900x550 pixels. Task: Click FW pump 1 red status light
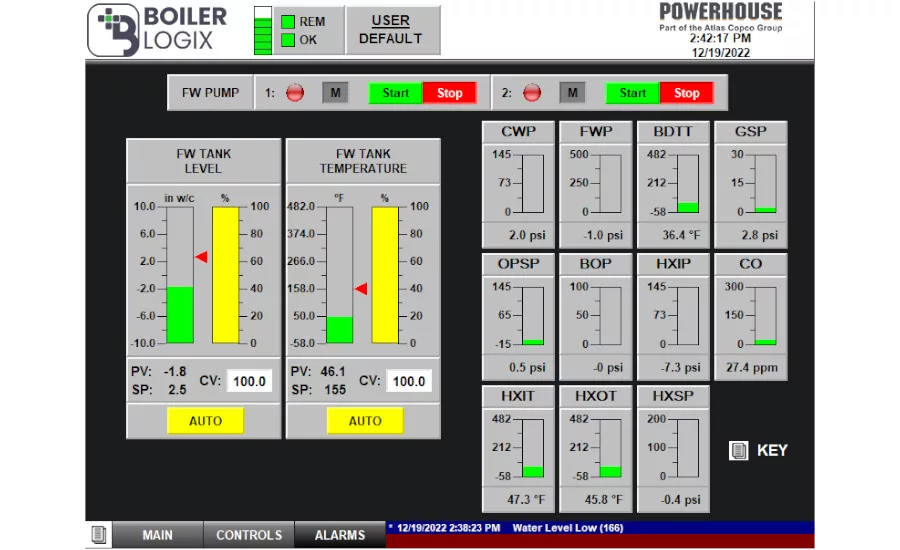tap(295, 92)
